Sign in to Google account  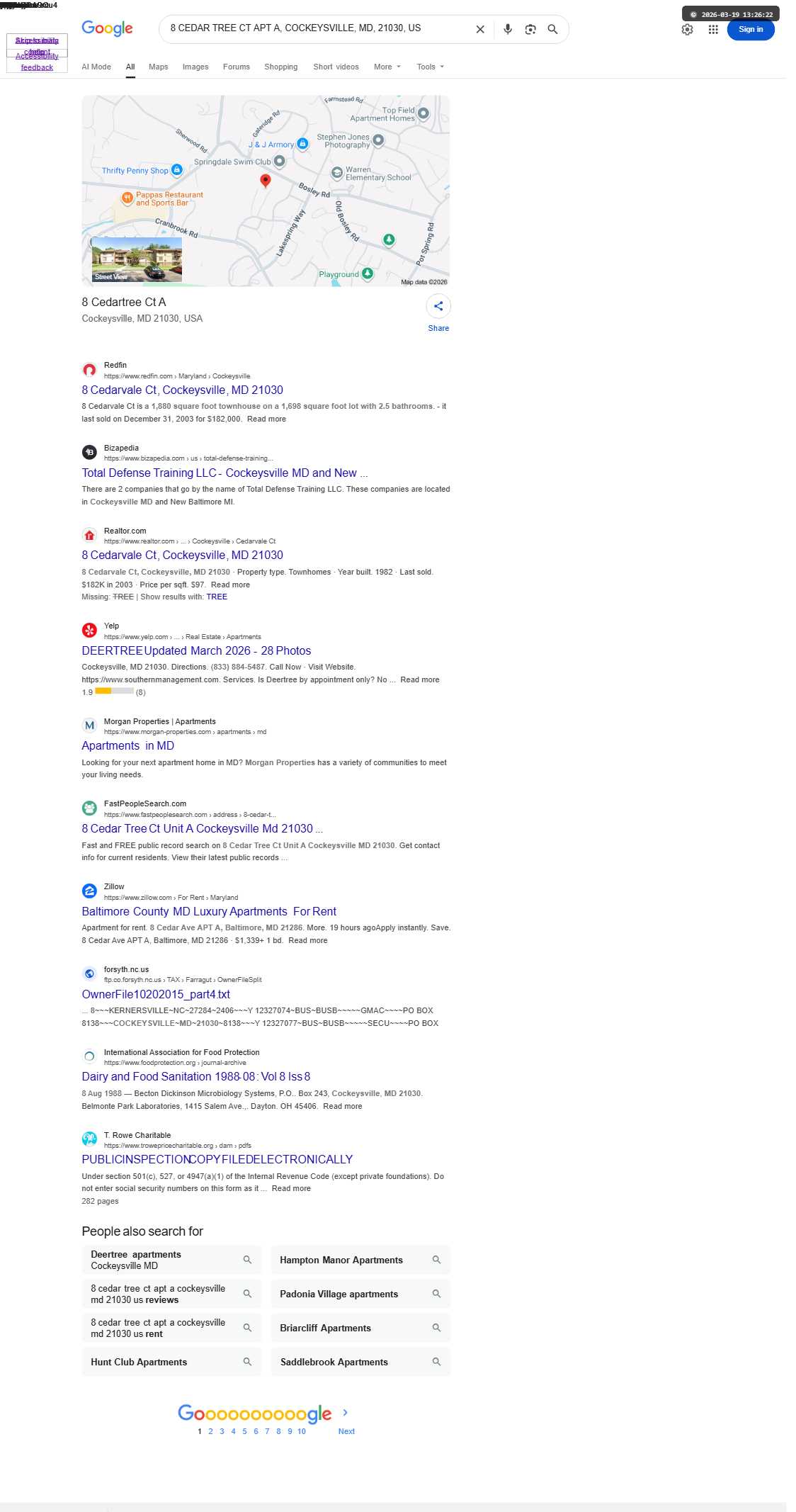coord(751,30)
